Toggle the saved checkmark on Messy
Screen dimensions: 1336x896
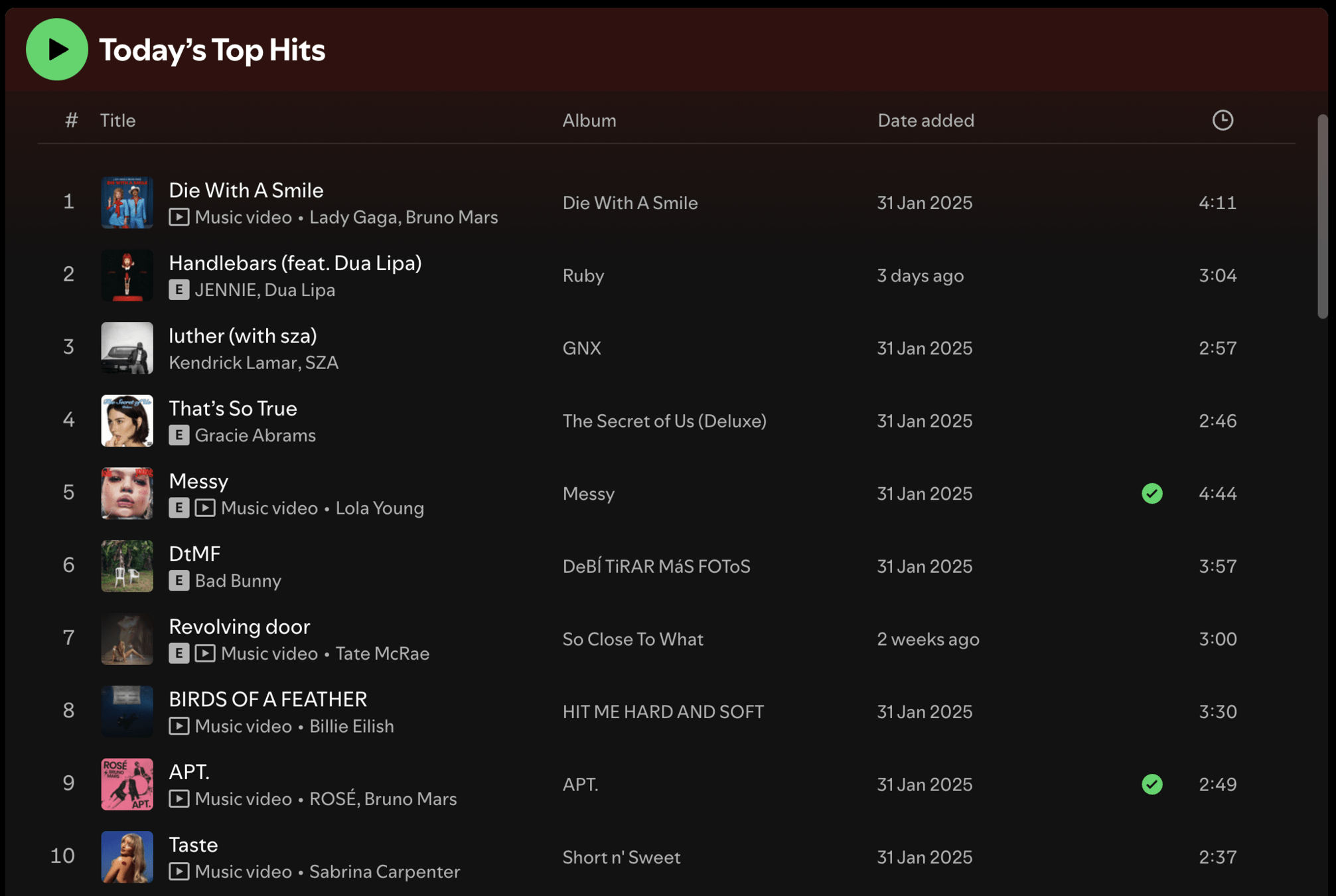click(1152, 493)
